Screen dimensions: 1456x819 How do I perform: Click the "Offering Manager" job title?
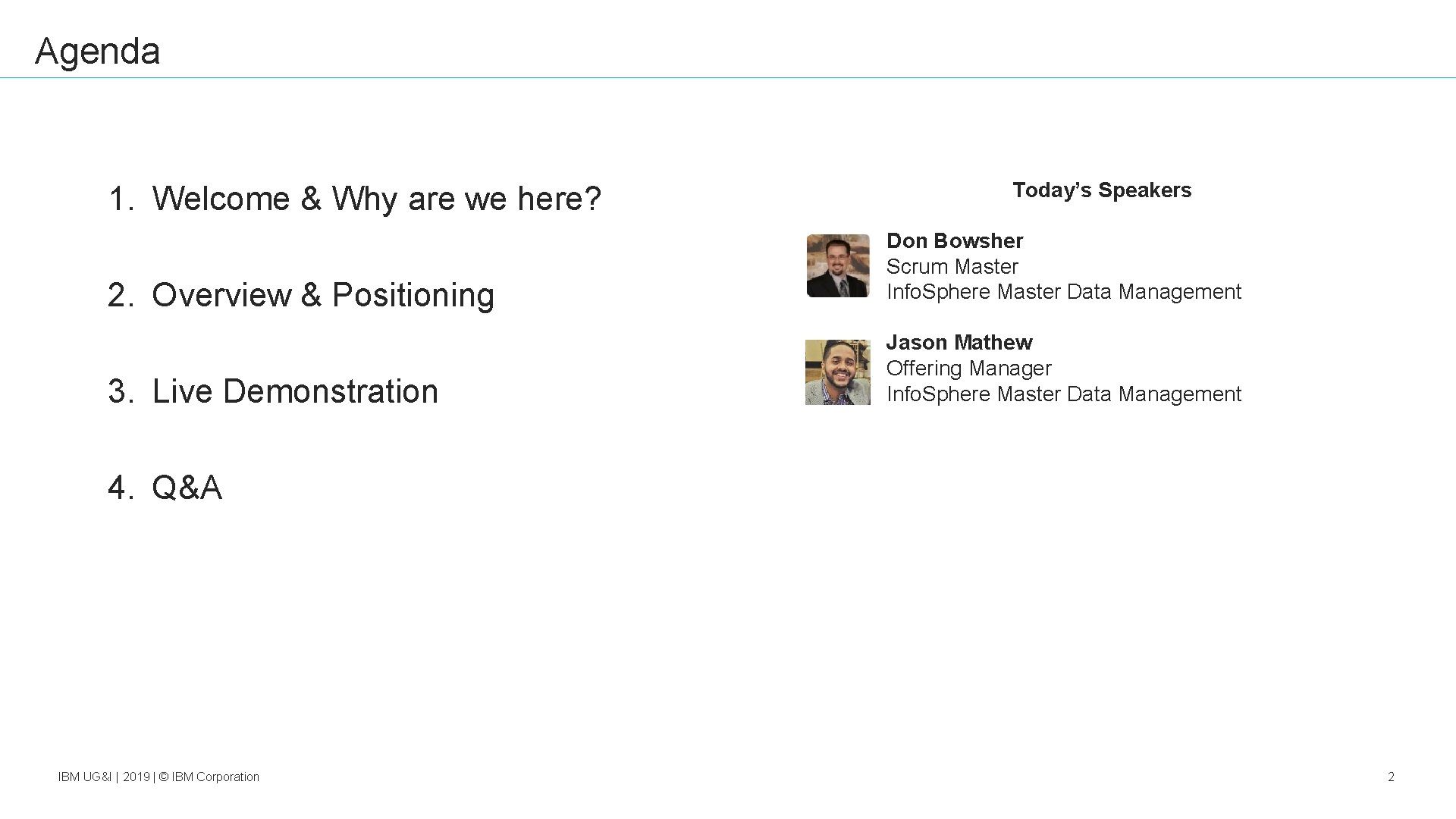(968, 369)
